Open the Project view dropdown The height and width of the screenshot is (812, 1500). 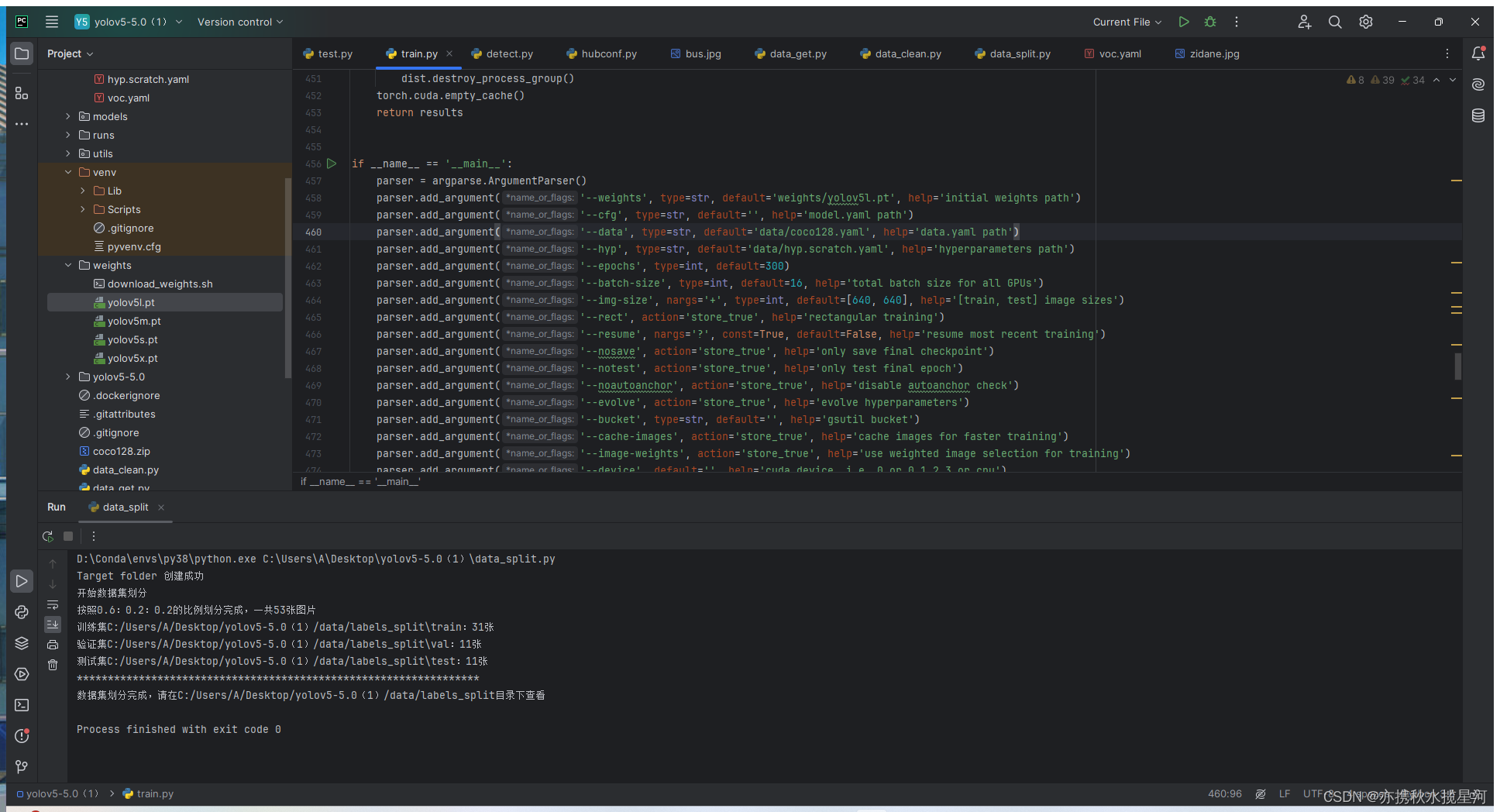coord(70,53)
